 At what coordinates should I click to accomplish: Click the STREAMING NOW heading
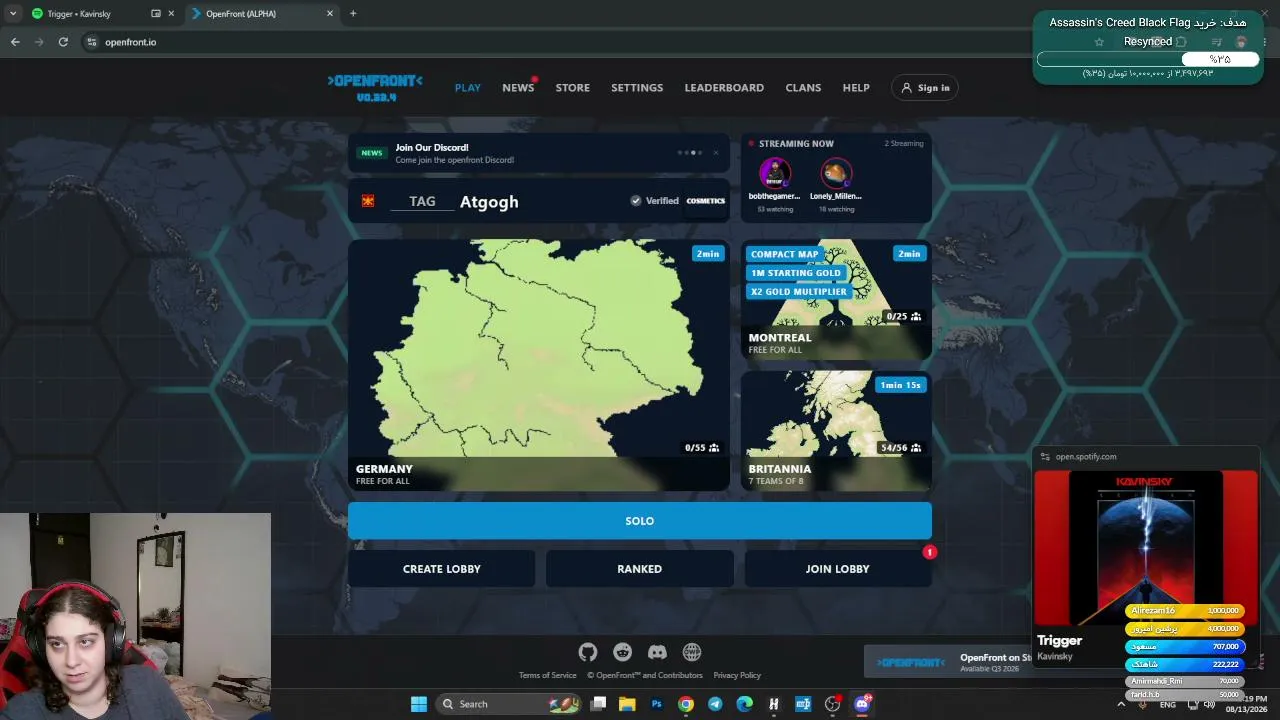click(796, 144)
